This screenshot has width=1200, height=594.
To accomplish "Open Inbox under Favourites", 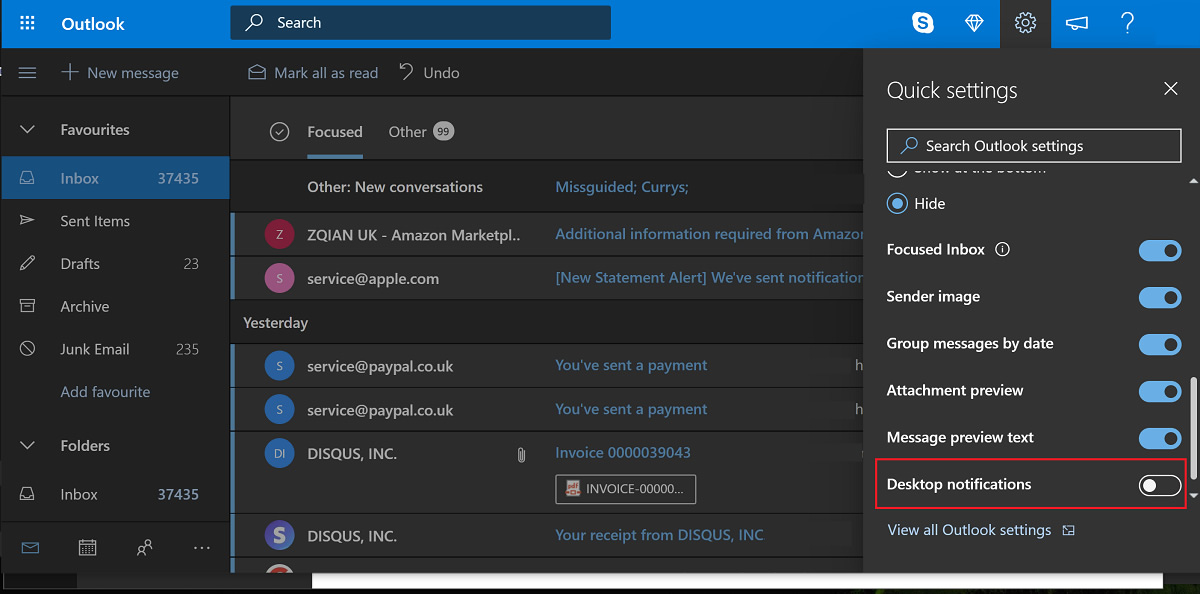I will click(x=115, y=178).
